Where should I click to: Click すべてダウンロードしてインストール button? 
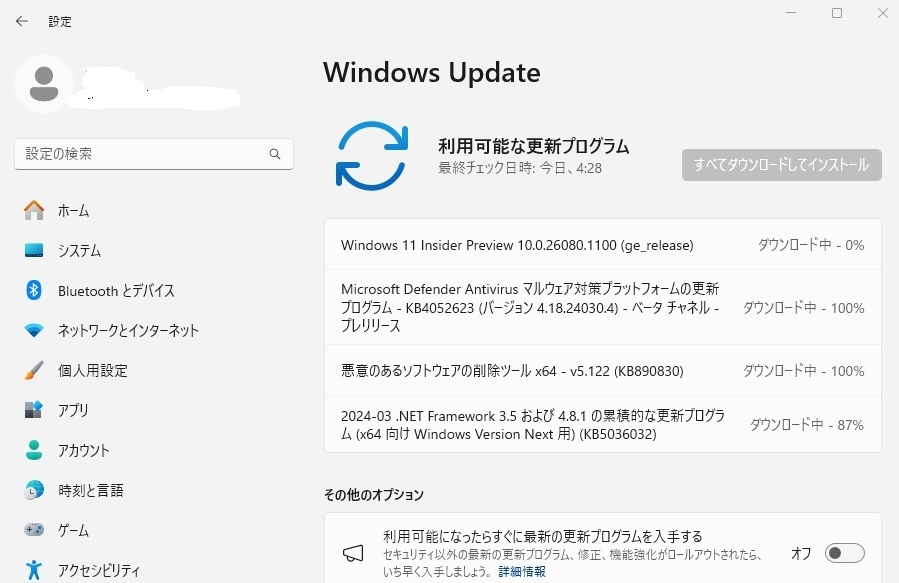(781, 165)
